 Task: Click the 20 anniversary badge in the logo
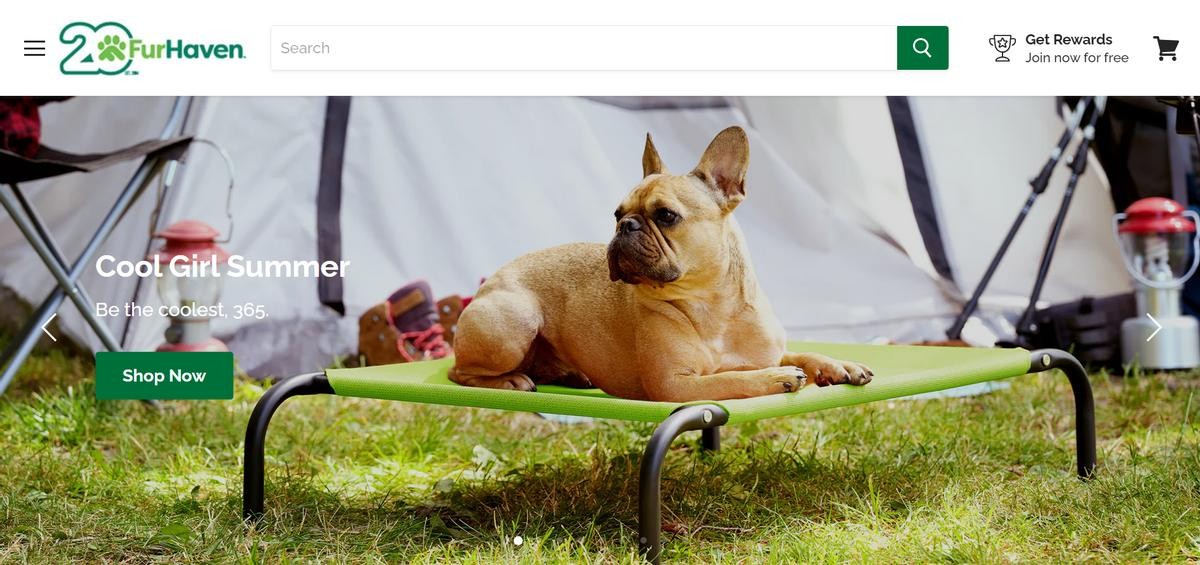(96, 48)
